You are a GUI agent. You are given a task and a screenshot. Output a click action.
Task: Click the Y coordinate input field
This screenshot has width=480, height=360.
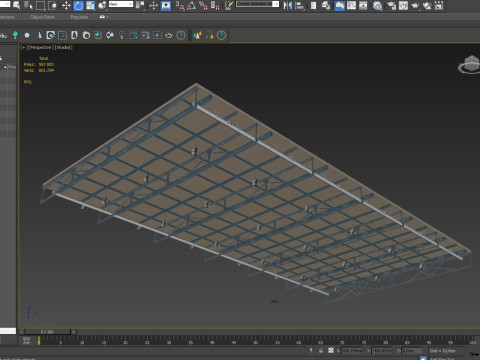[x=382, y=351]
